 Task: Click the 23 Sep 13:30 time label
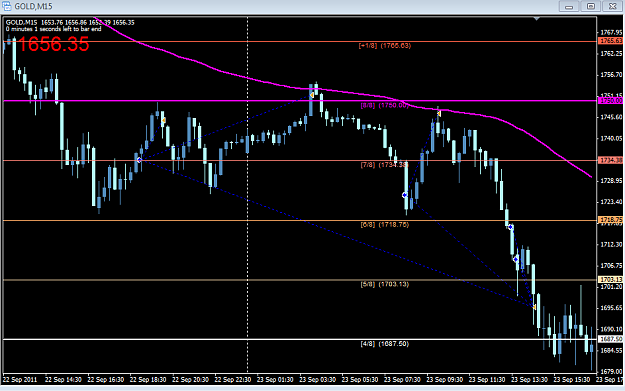tap(529, 380)
